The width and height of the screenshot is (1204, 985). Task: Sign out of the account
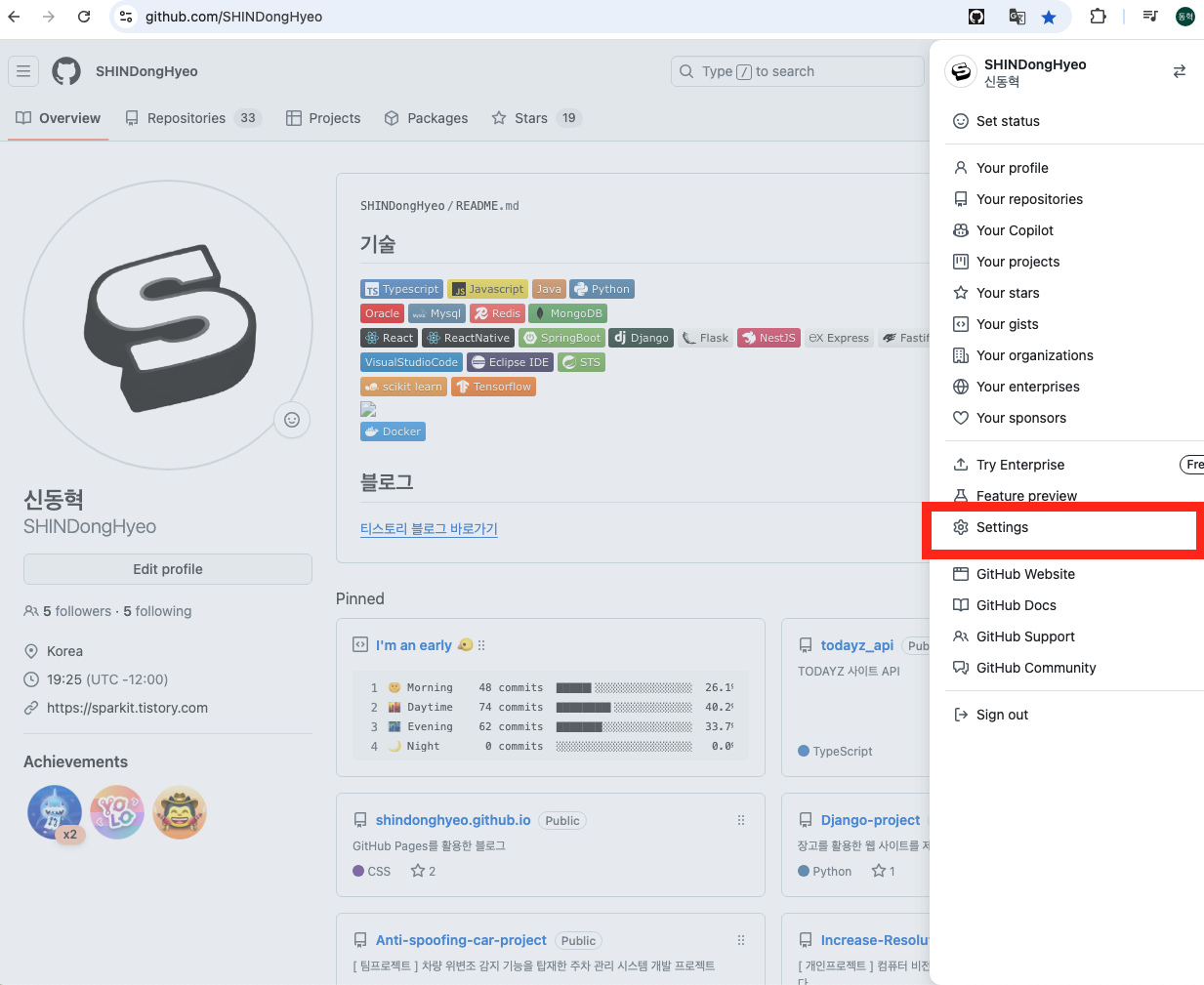pyautogui.click(x=1074, y=715)
